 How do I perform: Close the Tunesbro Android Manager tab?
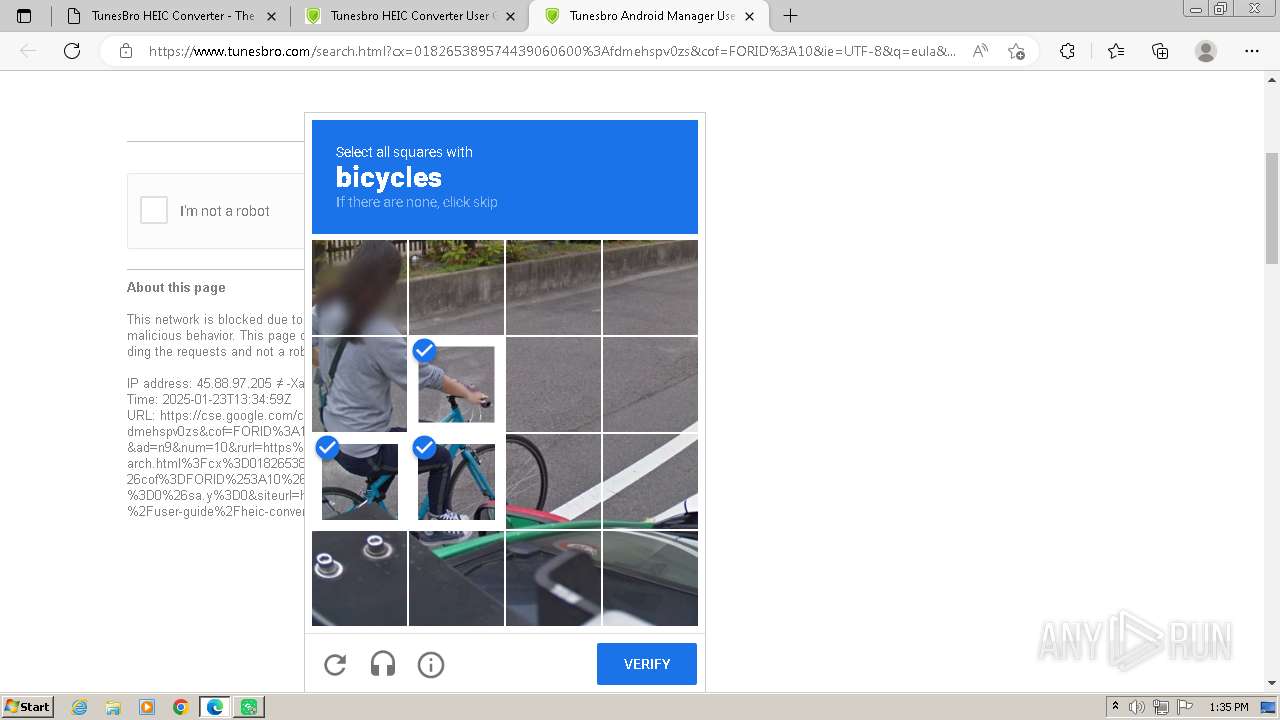pyautogui.click(x=750, y=16)
